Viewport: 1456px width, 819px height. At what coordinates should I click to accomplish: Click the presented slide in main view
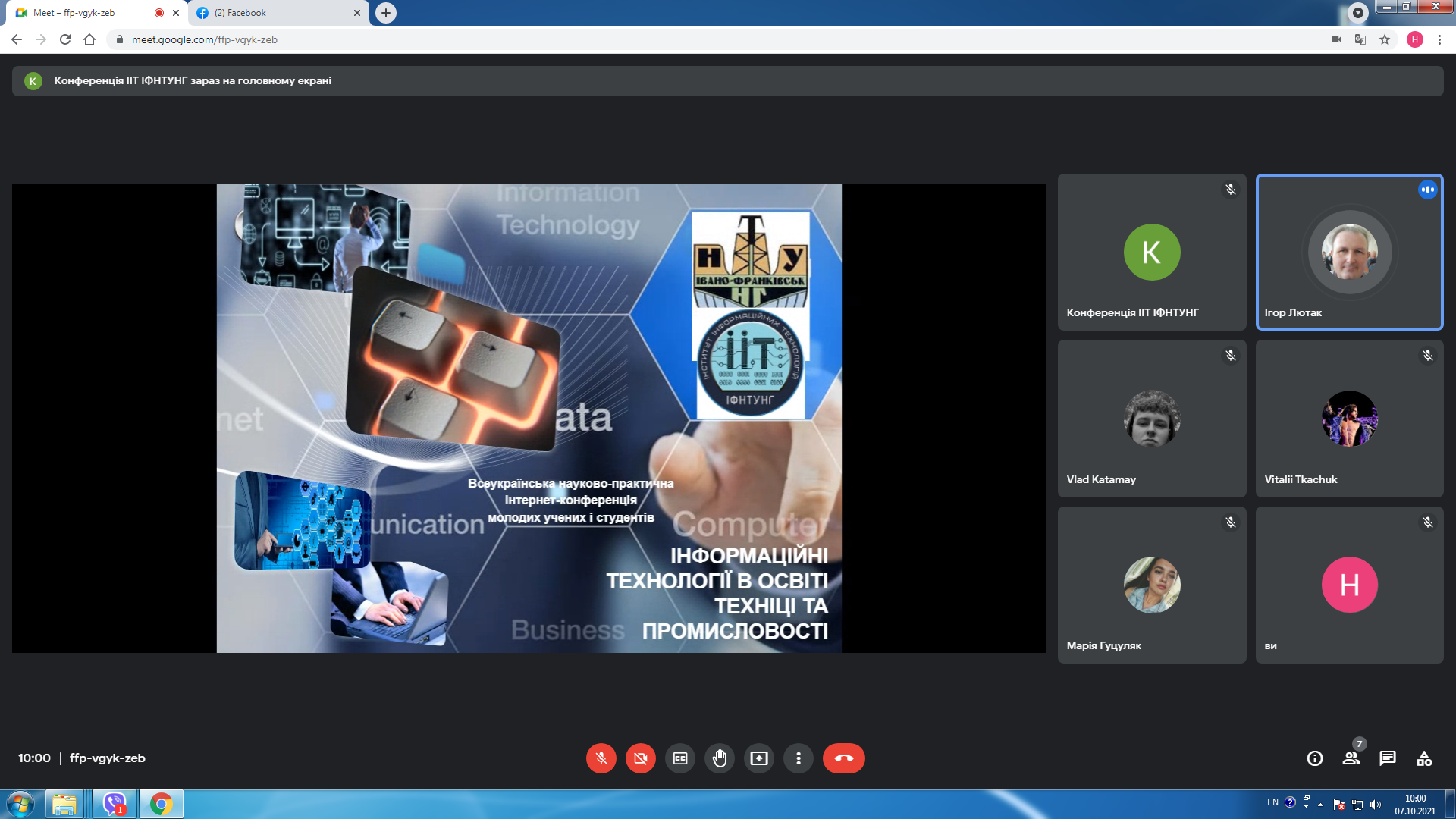click(x=529, y=419)
